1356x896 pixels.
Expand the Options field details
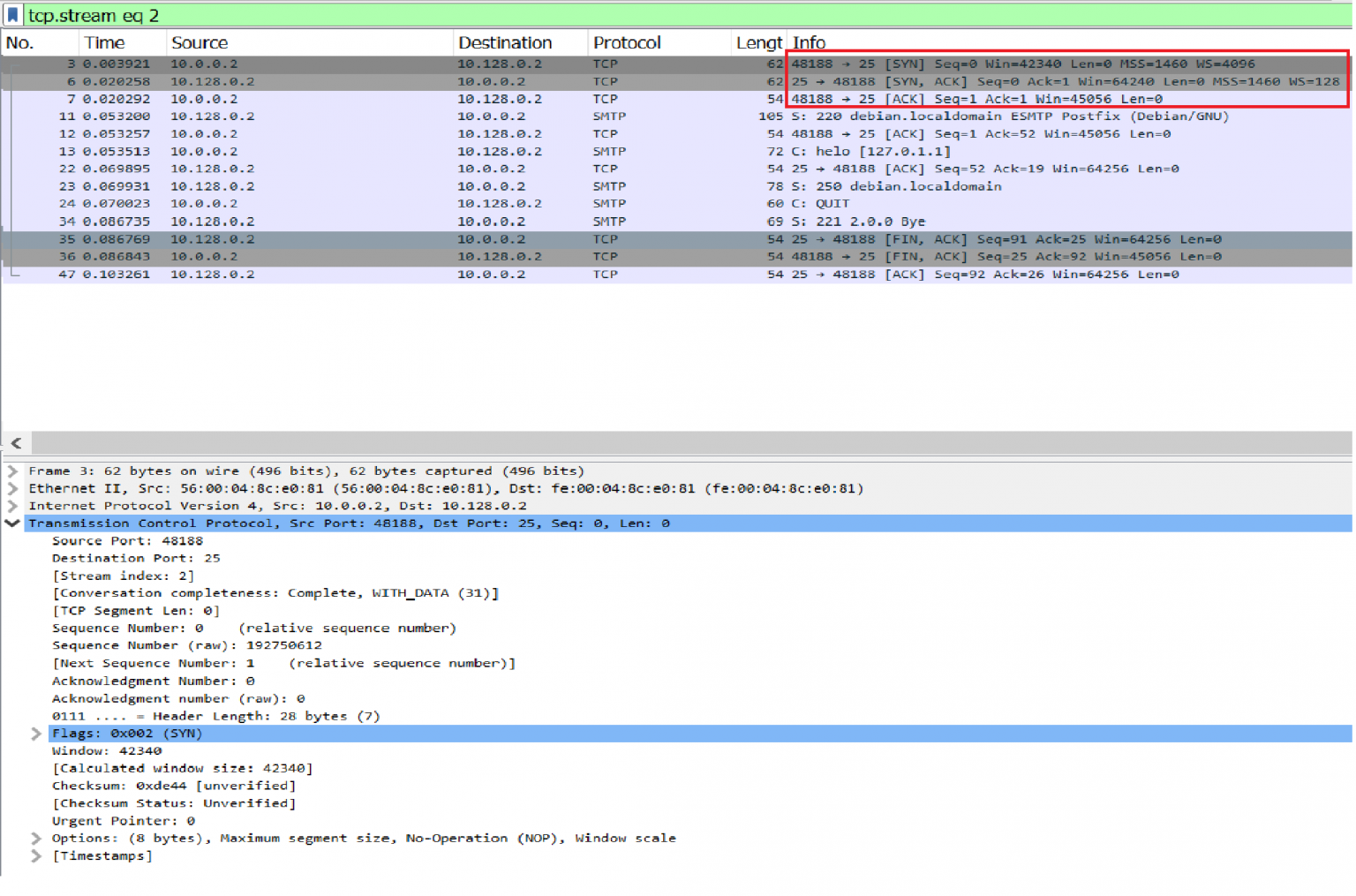36,838
